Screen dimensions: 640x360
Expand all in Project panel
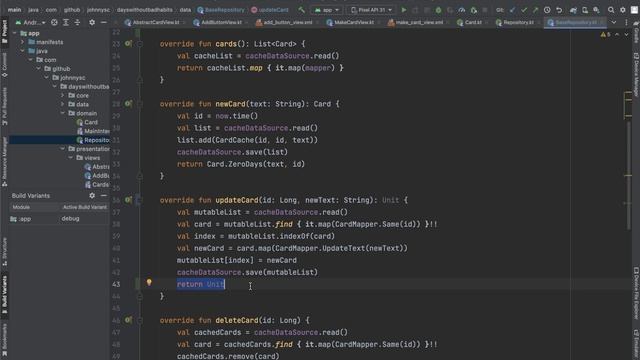pos(66,22)
